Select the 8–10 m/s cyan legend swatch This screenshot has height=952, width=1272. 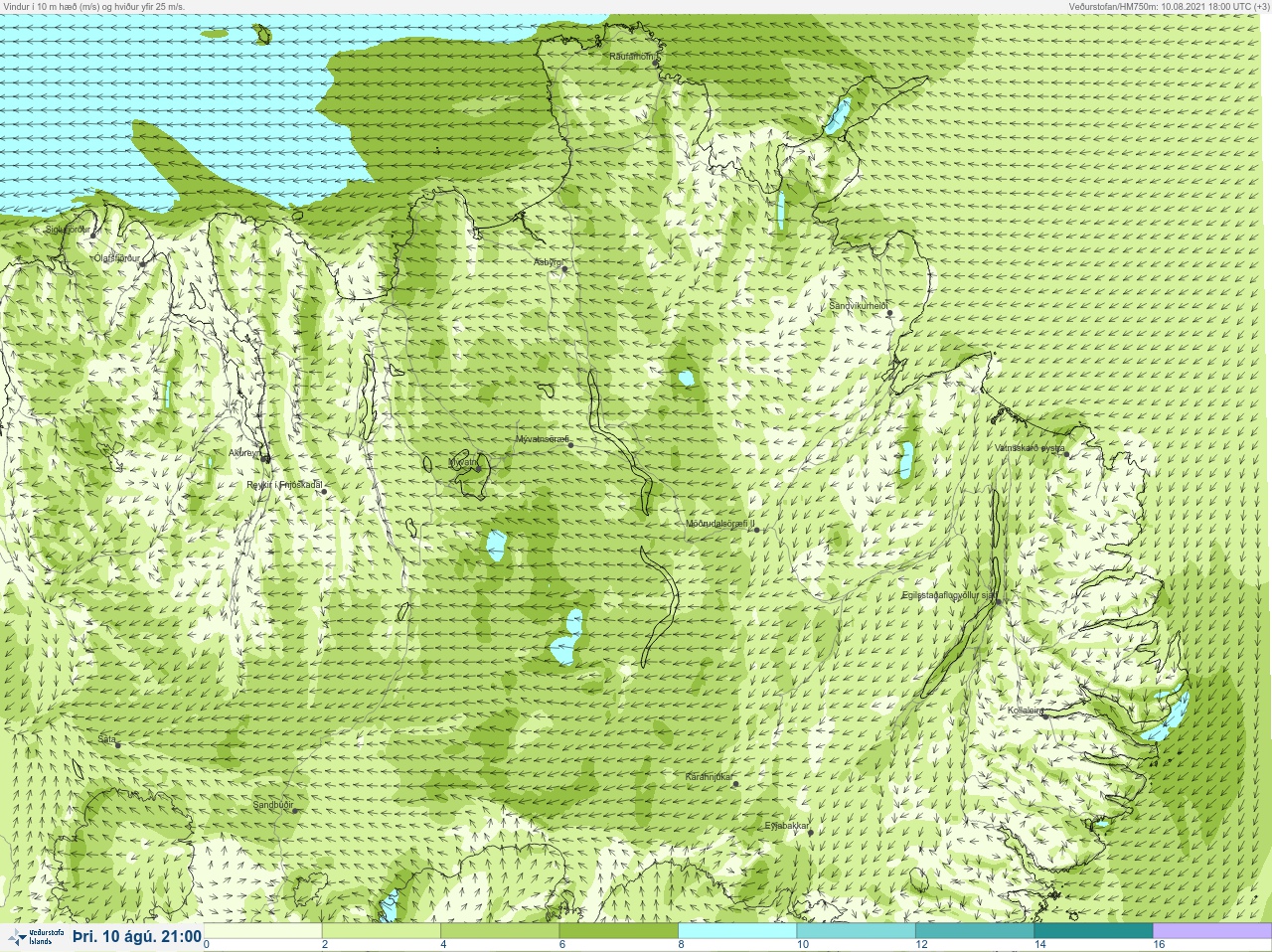coord(737,931)
